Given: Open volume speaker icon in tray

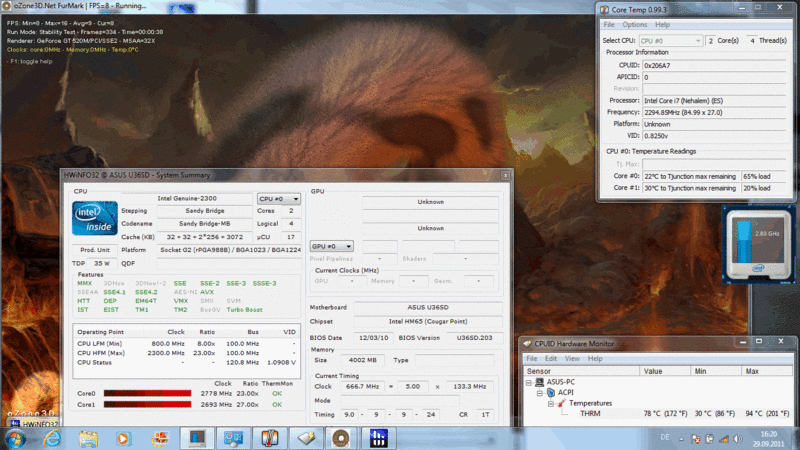Looking at the screenshot, I should point(738,439).
